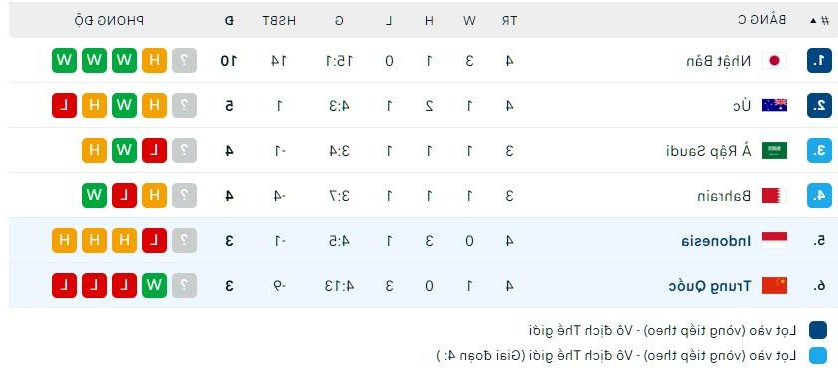Viewport: 838px width, 368px height.
Task: Sort the table by the # rank arrow
Action: [820, 20]
